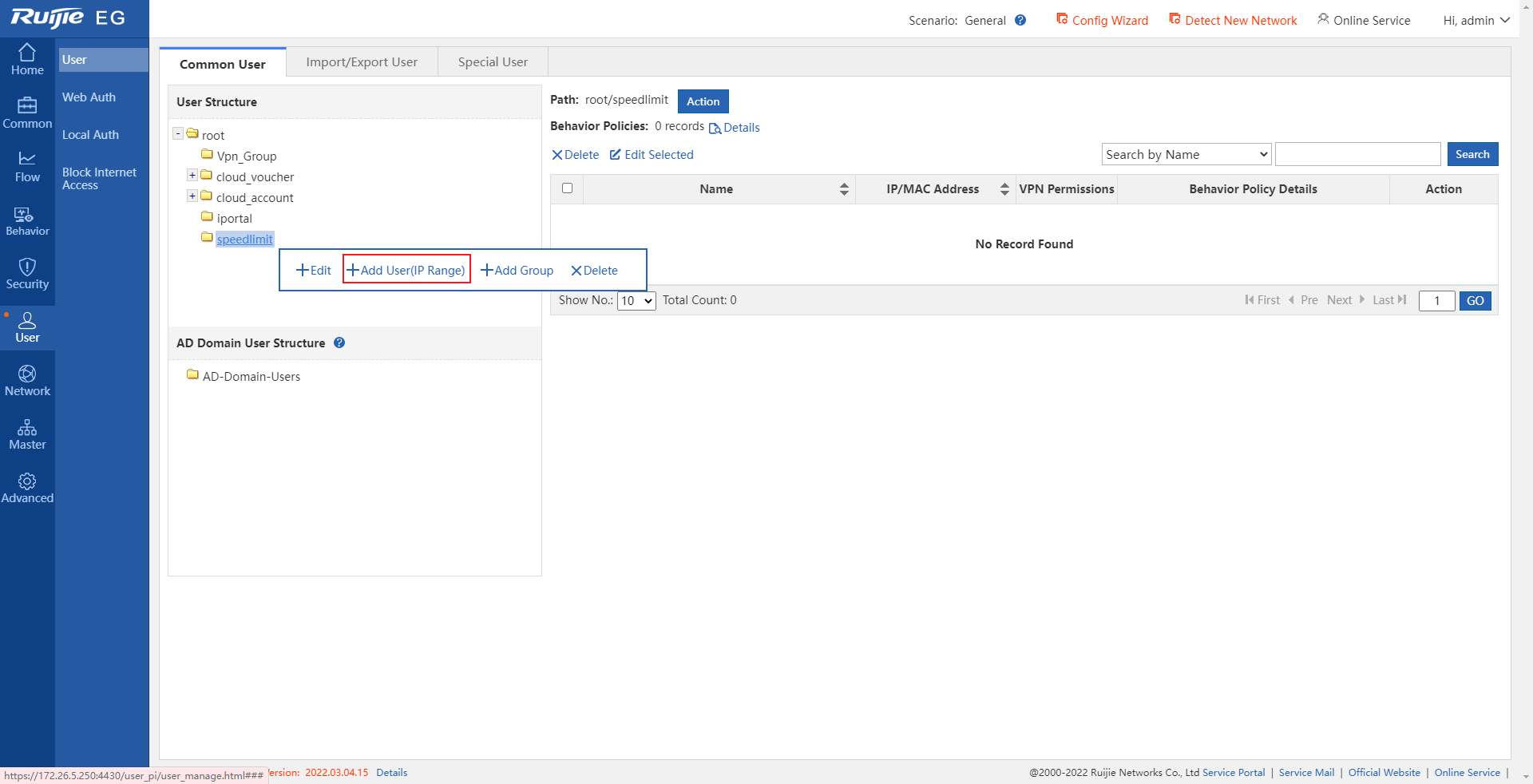The width and height of the screenshot is (1533, 784).
Task: Choose Add Group in popup menu
Action: point(517,270)
